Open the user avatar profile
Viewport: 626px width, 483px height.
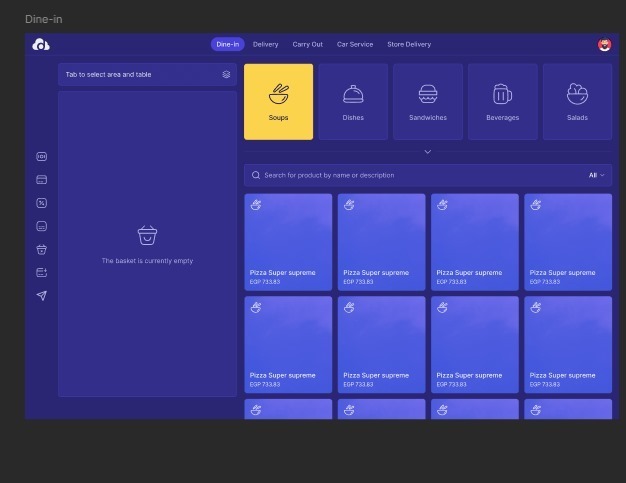click(604, 44)
